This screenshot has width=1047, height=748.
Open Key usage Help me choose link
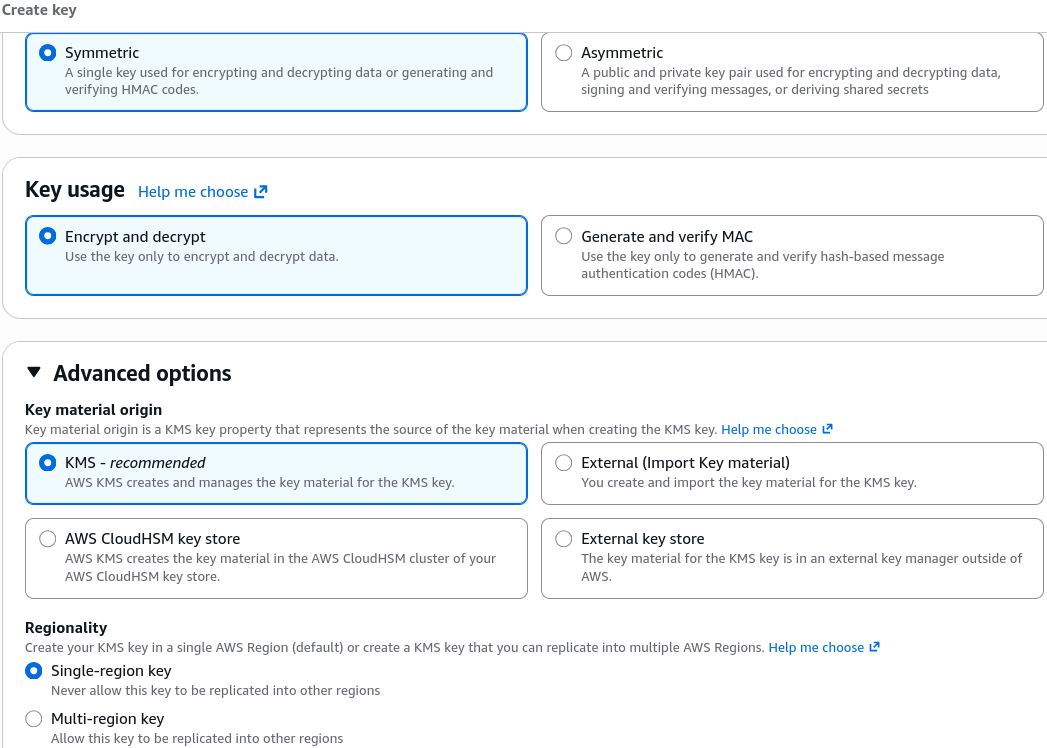click(193, 192)
